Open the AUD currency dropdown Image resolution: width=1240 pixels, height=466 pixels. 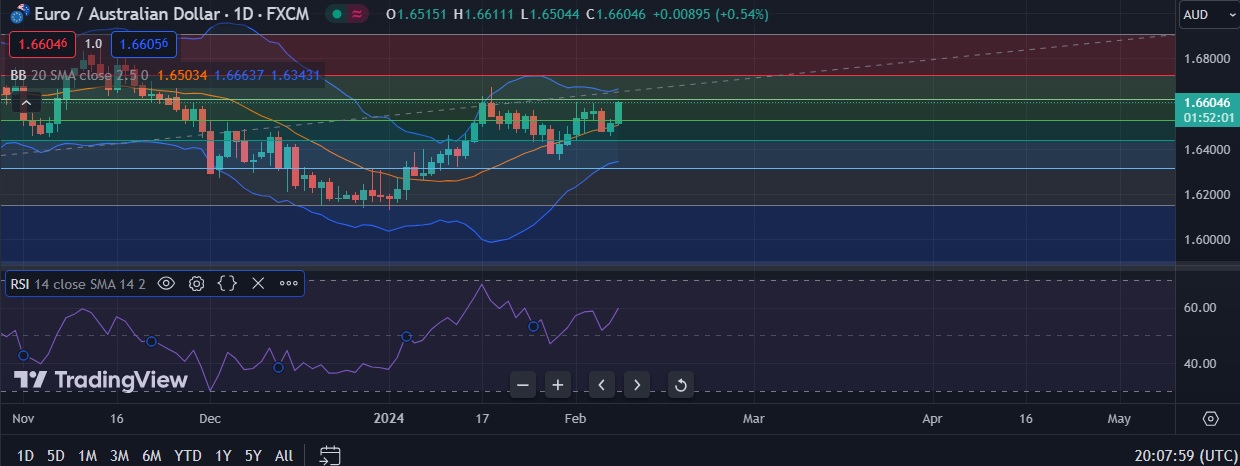coord(1209,14)
